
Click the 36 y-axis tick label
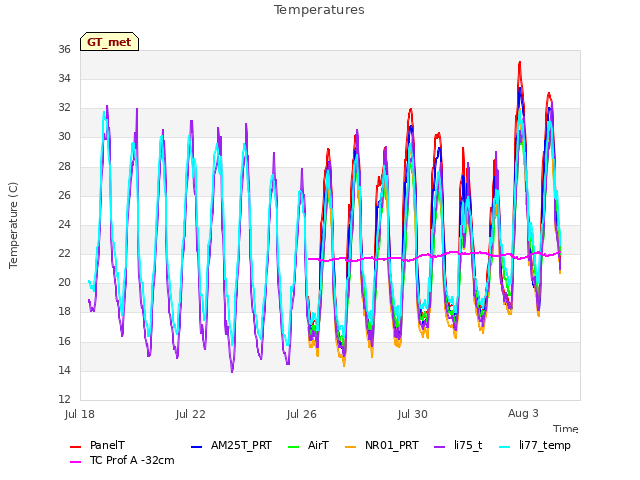[x=64, y=49]
